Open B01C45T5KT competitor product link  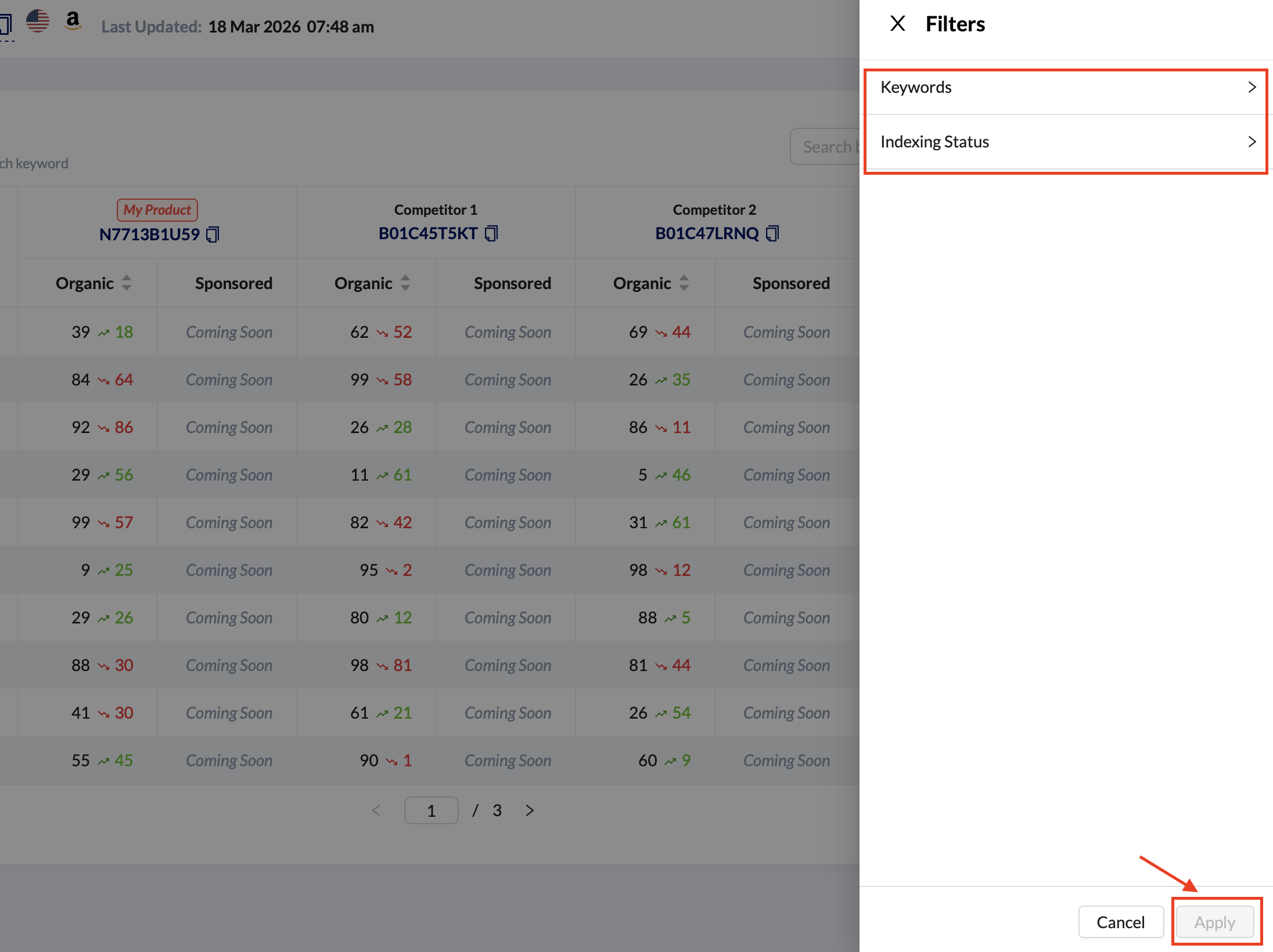[x=427, y=233]
